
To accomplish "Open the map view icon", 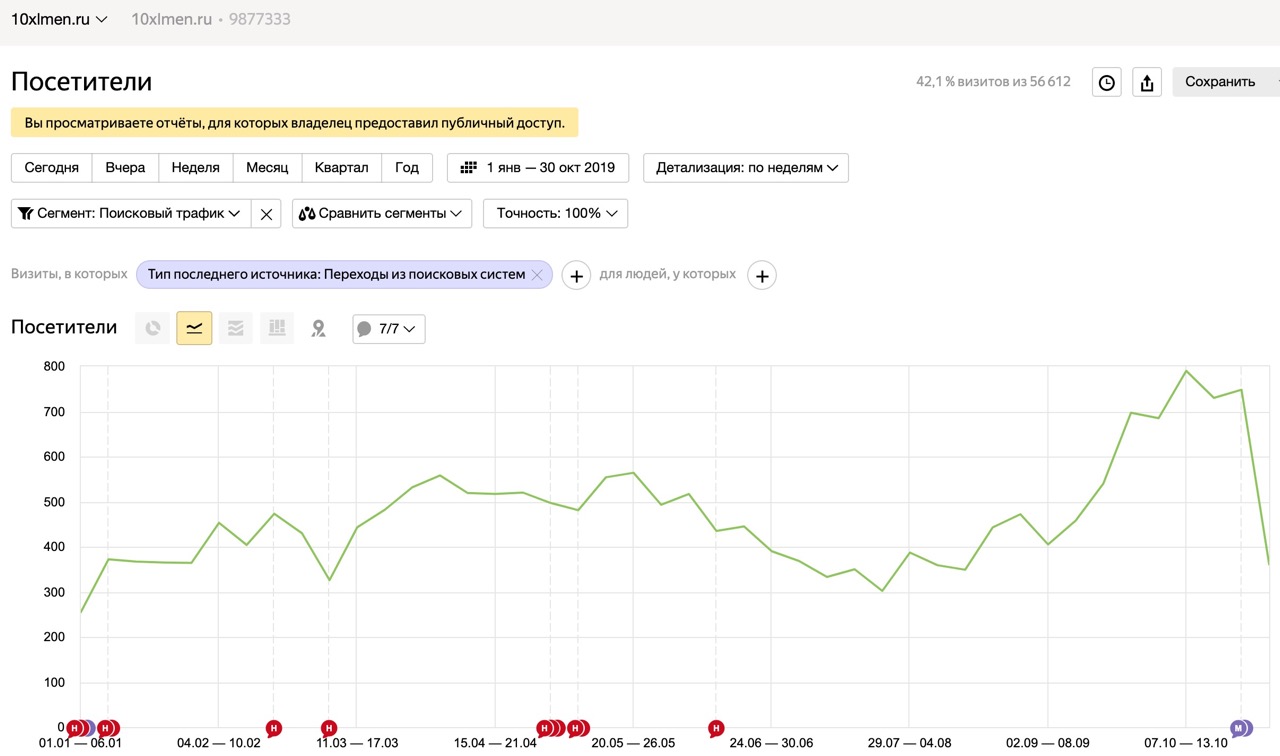I will point(318,328).
